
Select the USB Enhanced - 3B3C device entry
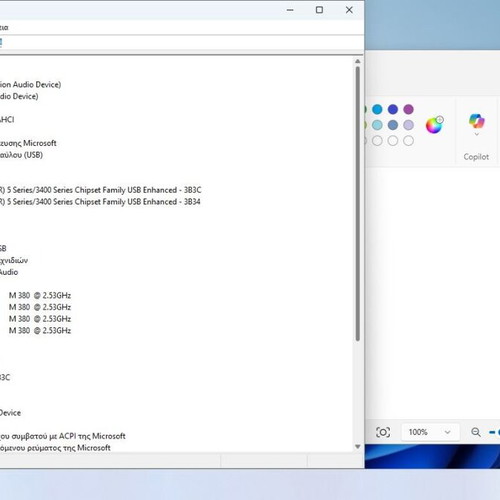100,190
